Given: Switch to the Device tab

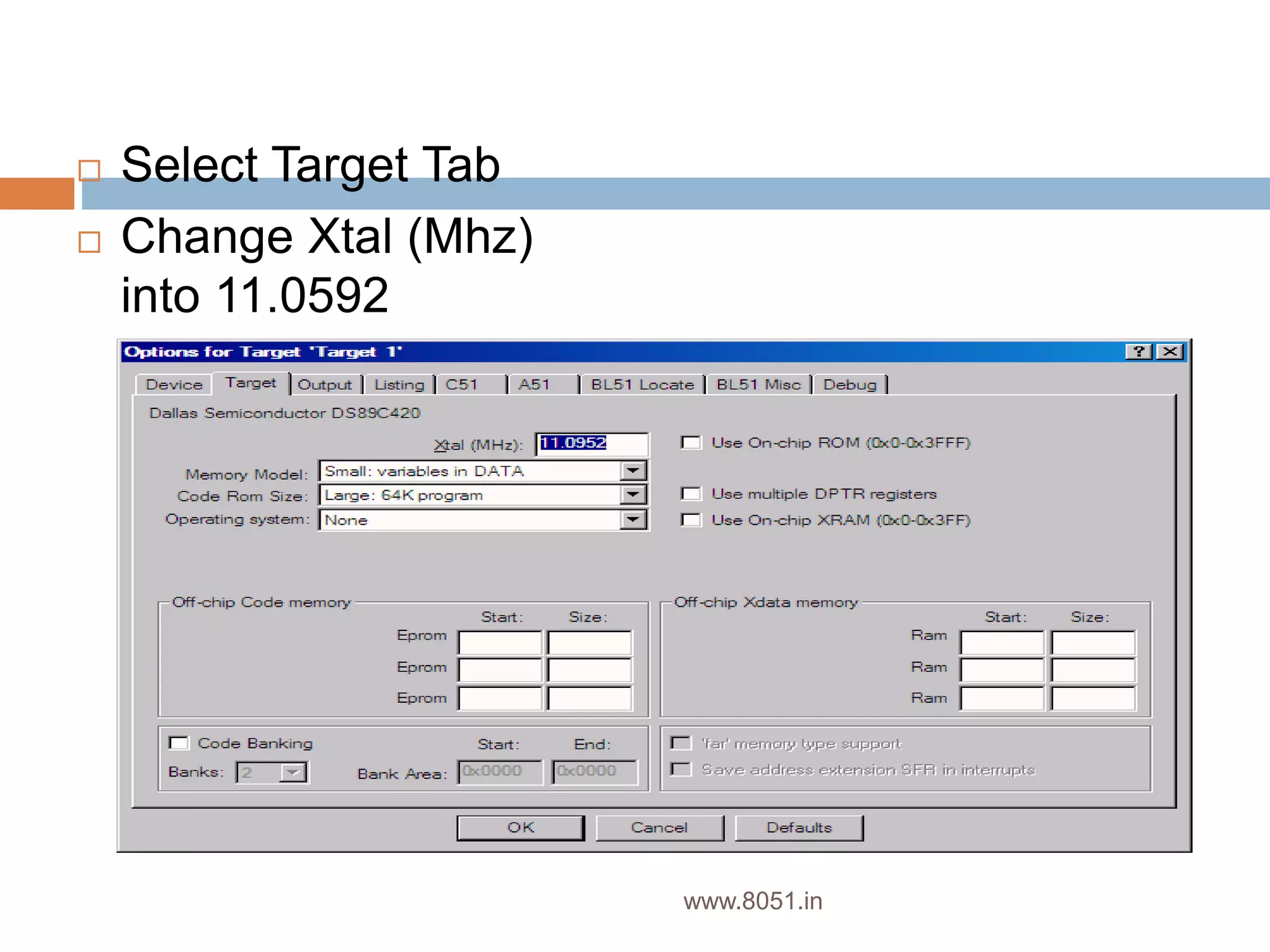Looking at the screenshot, I should click(174, 385).
